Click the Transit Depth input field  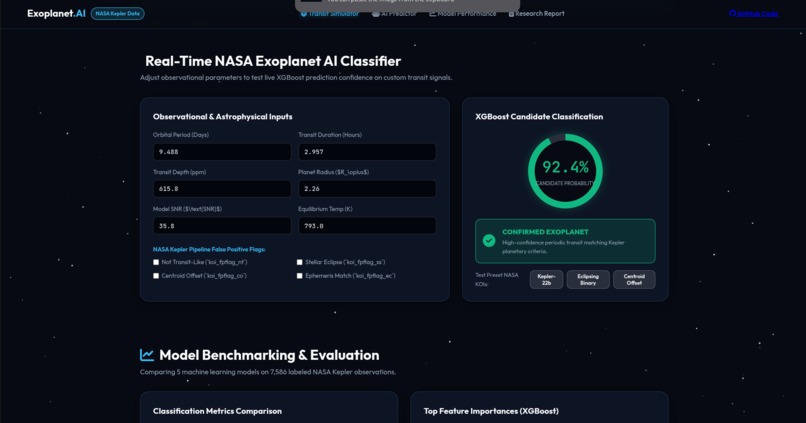pyautogui.click(x=222, y=189)
